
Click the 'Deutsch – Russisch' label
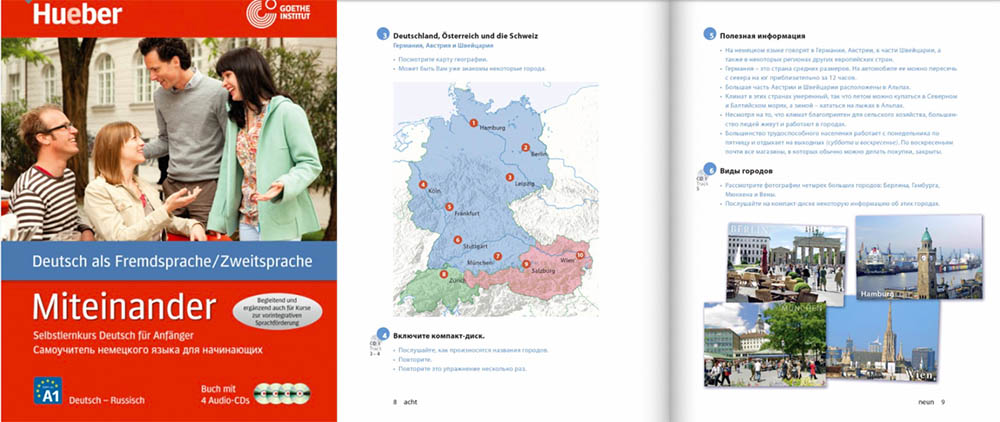point(107,400)
